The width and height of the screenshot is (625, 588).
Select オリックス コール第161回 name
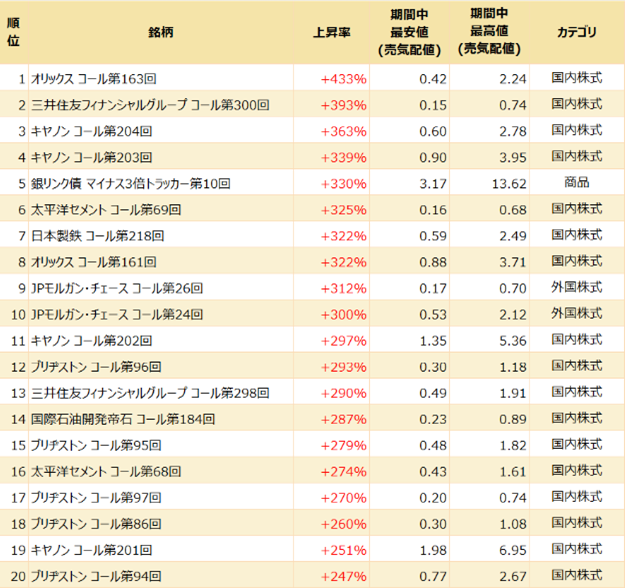coord(93,262)
